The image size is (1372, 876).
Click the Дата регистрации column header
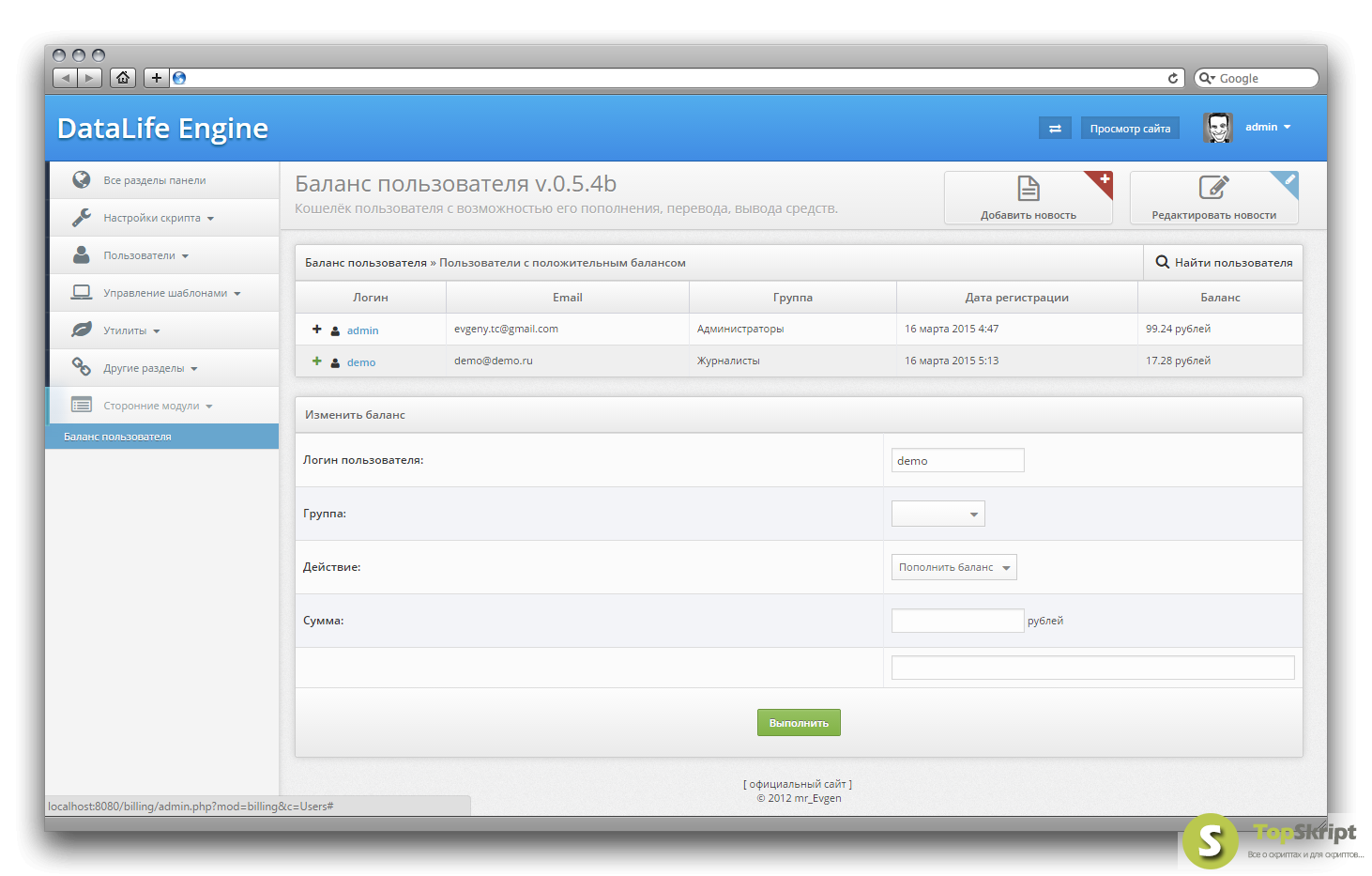[1017, 298]
